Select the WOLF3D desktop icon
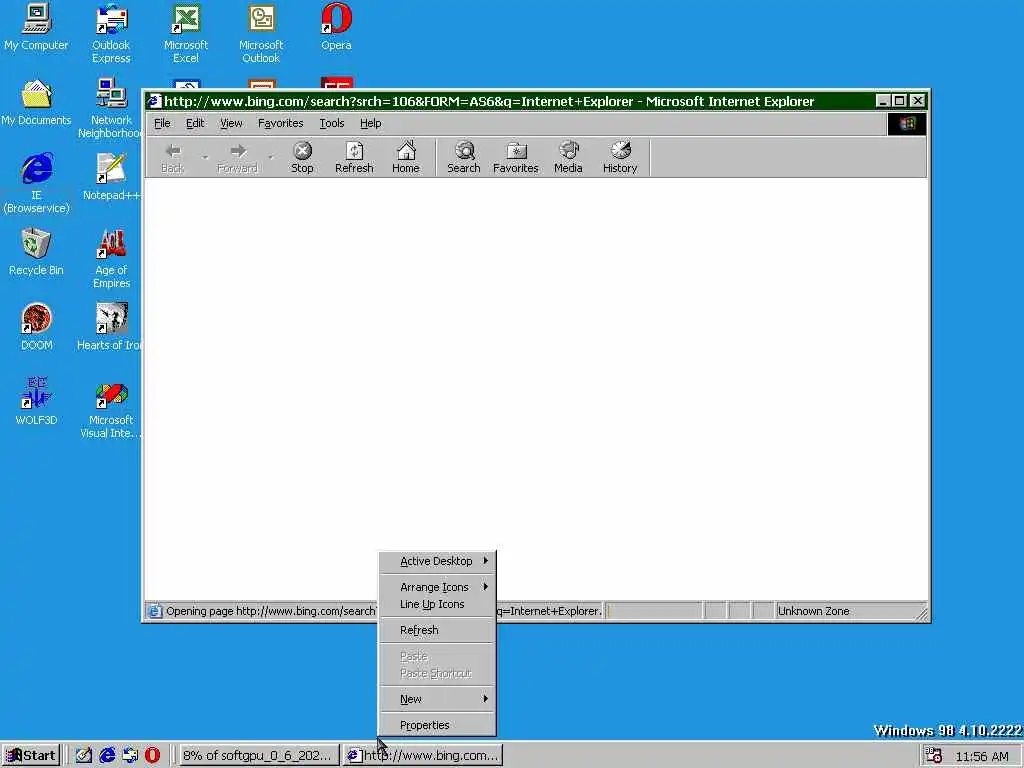Viewport: 1024px width, 768px height. coord(36,403)
